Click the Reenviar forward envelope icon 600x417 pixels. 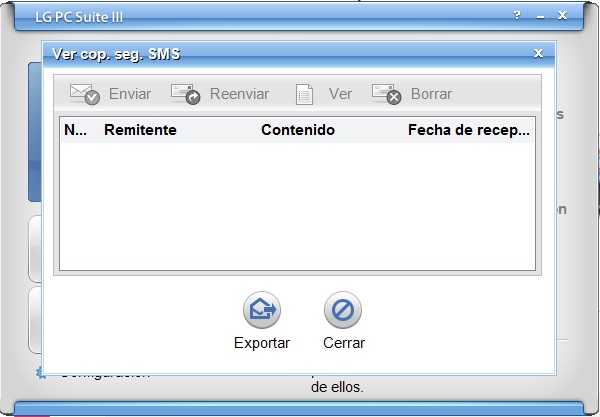[x=186, y=94]
